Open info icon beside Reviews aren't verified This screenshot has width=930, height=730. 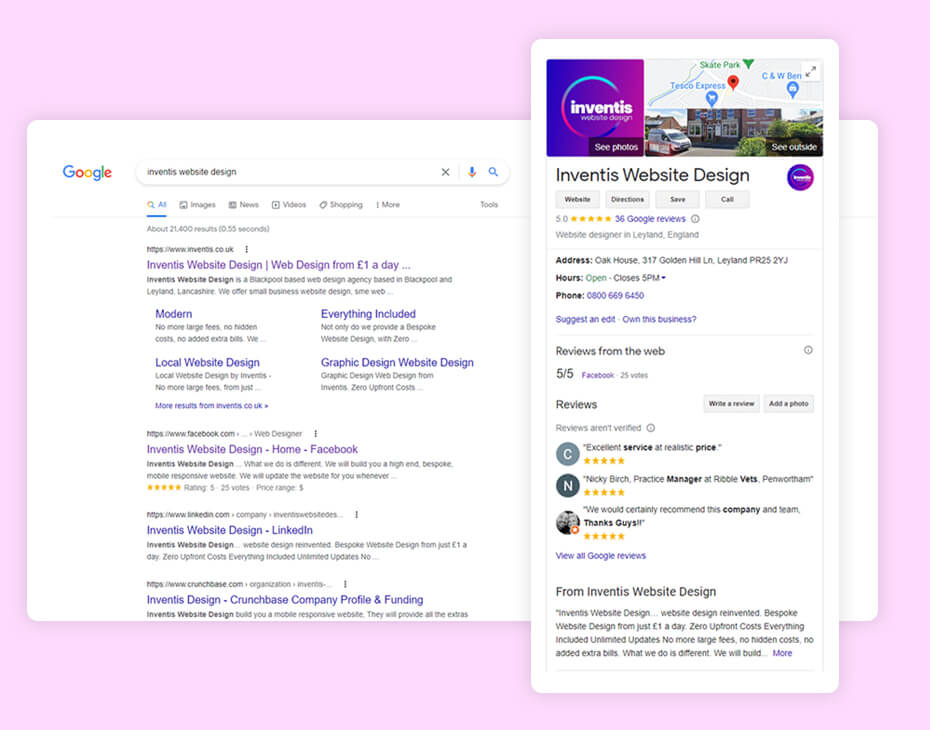(x=651, y=428)
